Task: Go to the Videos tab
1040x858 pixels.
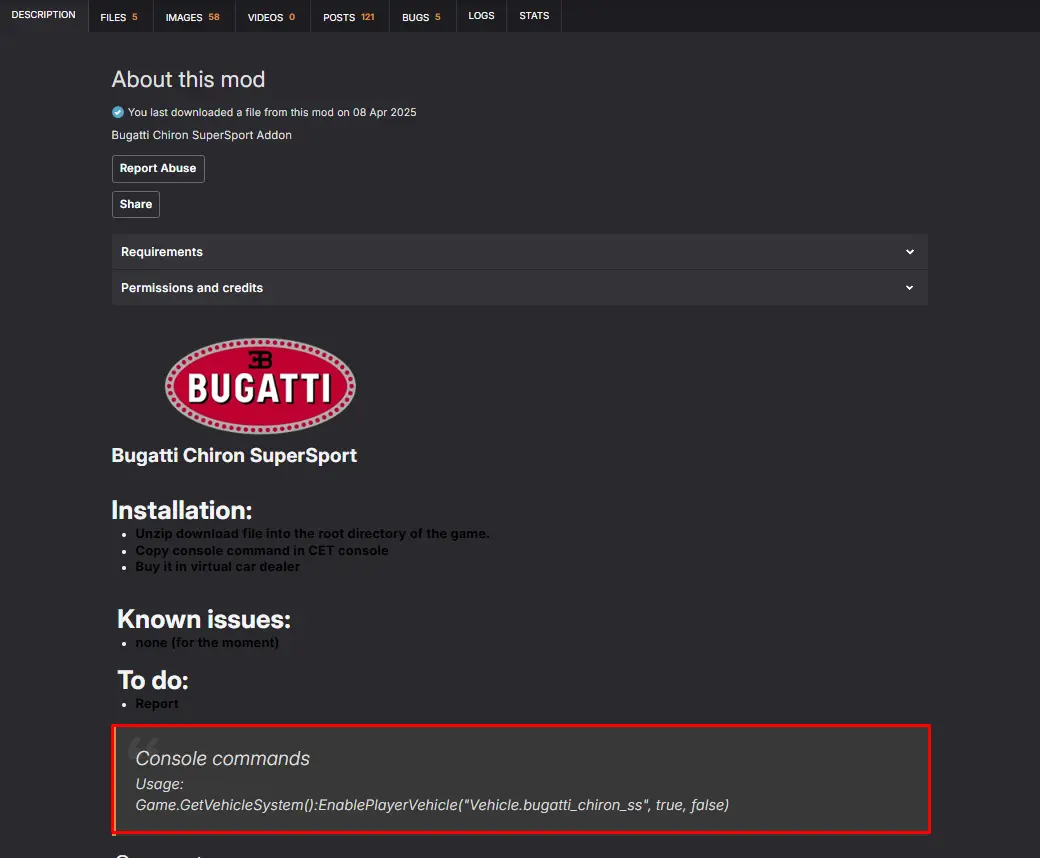Action: pos(272,17)
